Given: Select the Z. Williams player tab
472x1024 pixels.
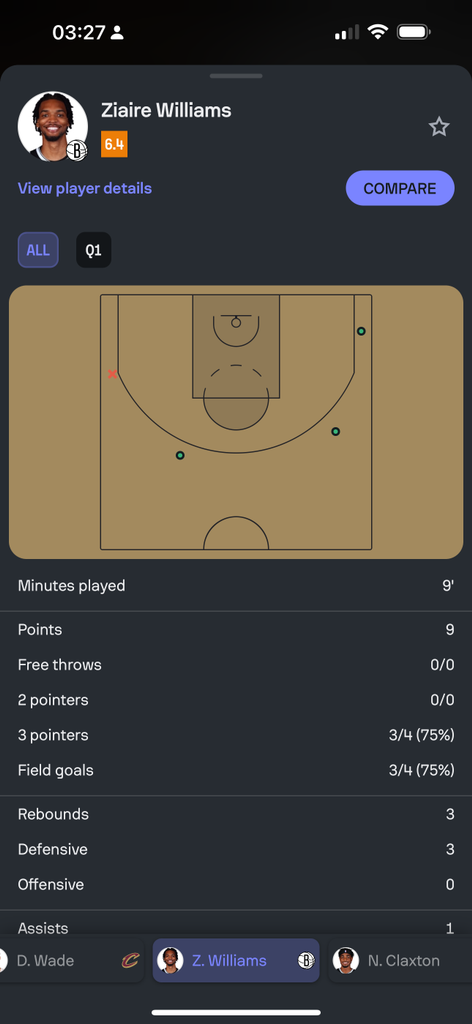Looking at the screenshot, I should (236, 961).
